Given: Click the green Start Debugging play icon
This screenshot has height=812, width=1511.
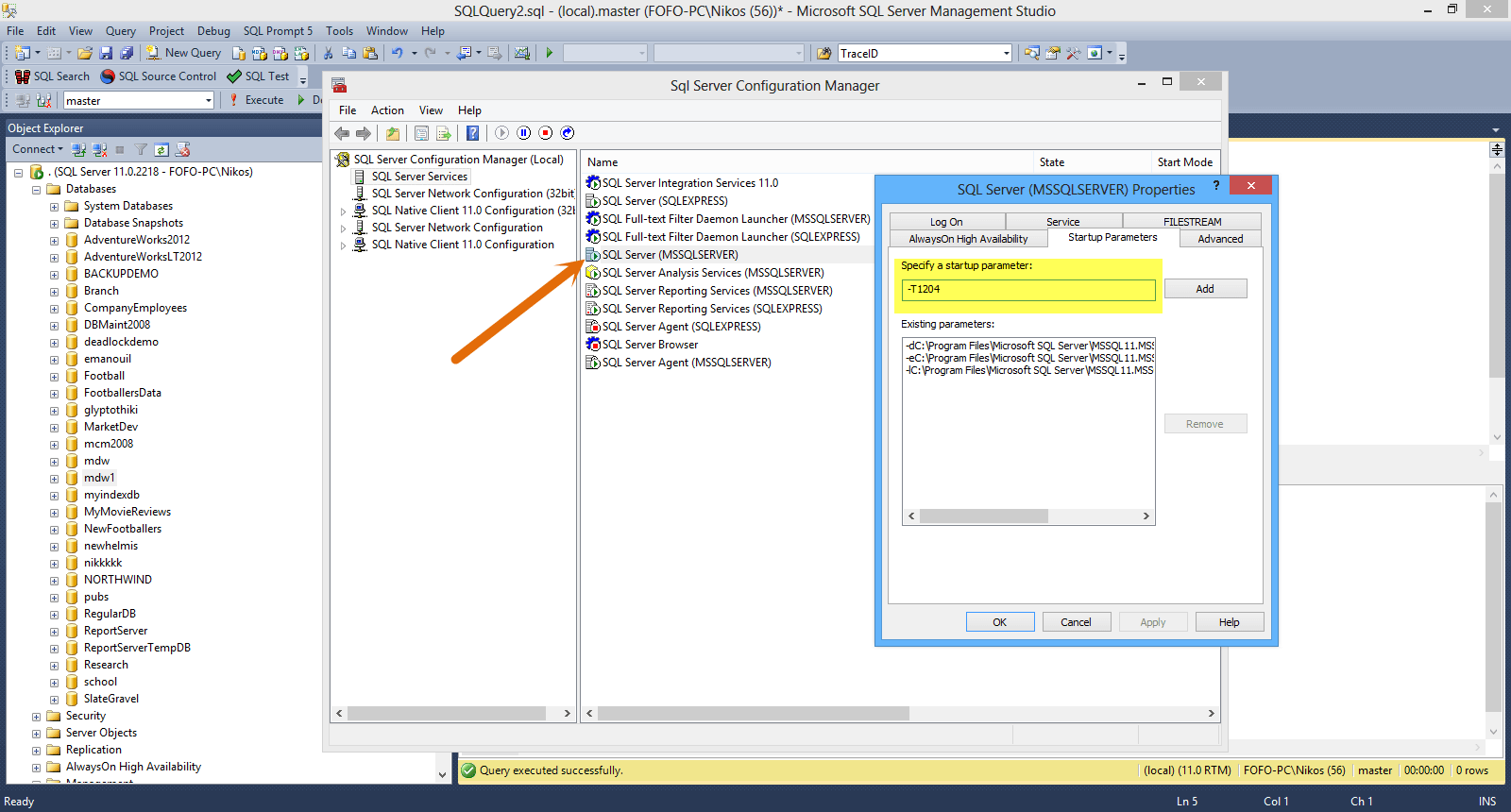Looking at the screenshot, I should (549, 53).
